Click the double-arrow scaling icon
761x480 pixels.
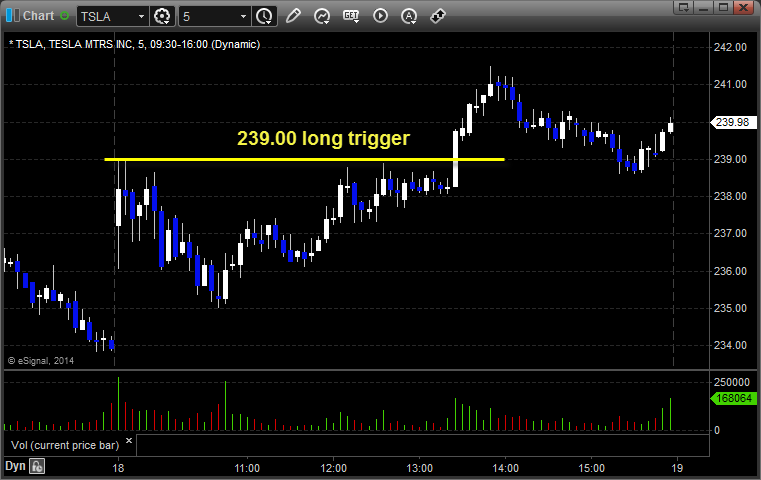pos(438,16)
